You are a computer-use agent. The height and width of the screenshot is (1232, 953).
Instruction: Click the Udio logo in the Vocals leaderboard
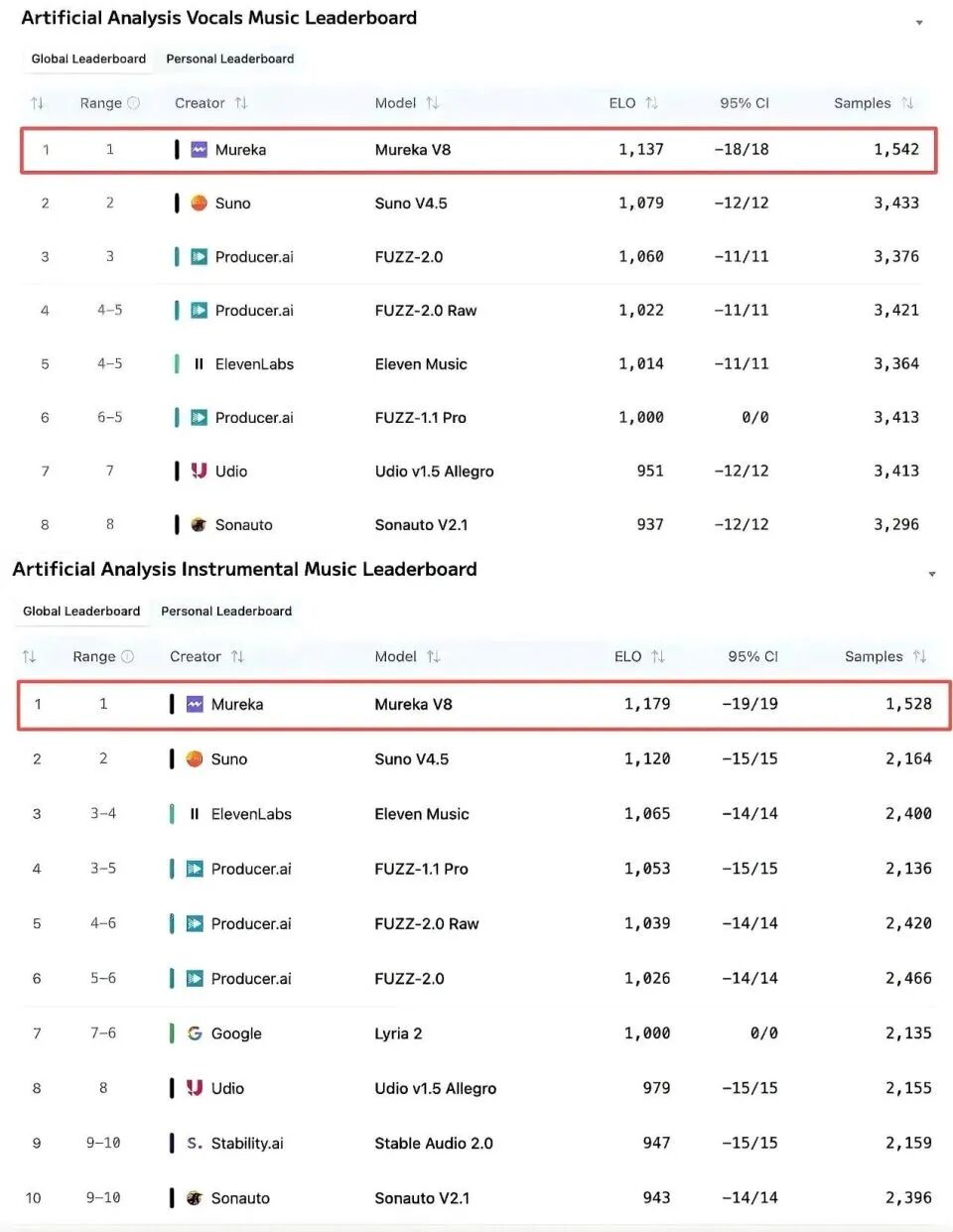click(199, 471)
